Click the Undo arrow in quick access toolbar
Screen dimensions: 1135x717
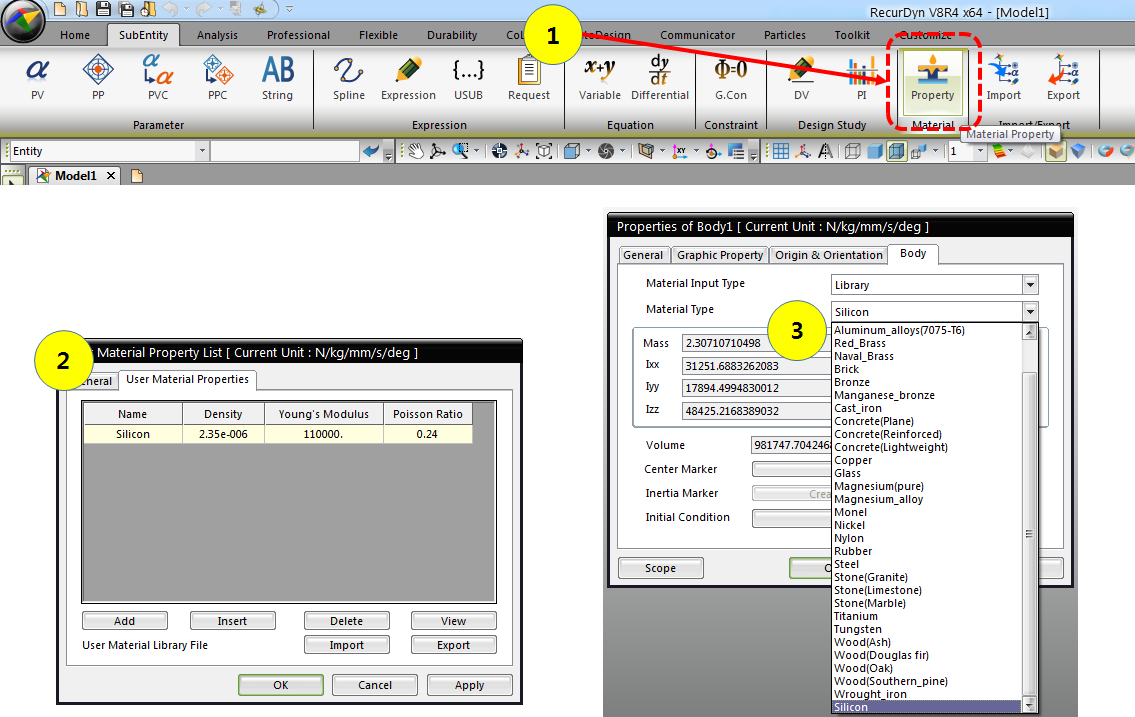coord(170,9)
